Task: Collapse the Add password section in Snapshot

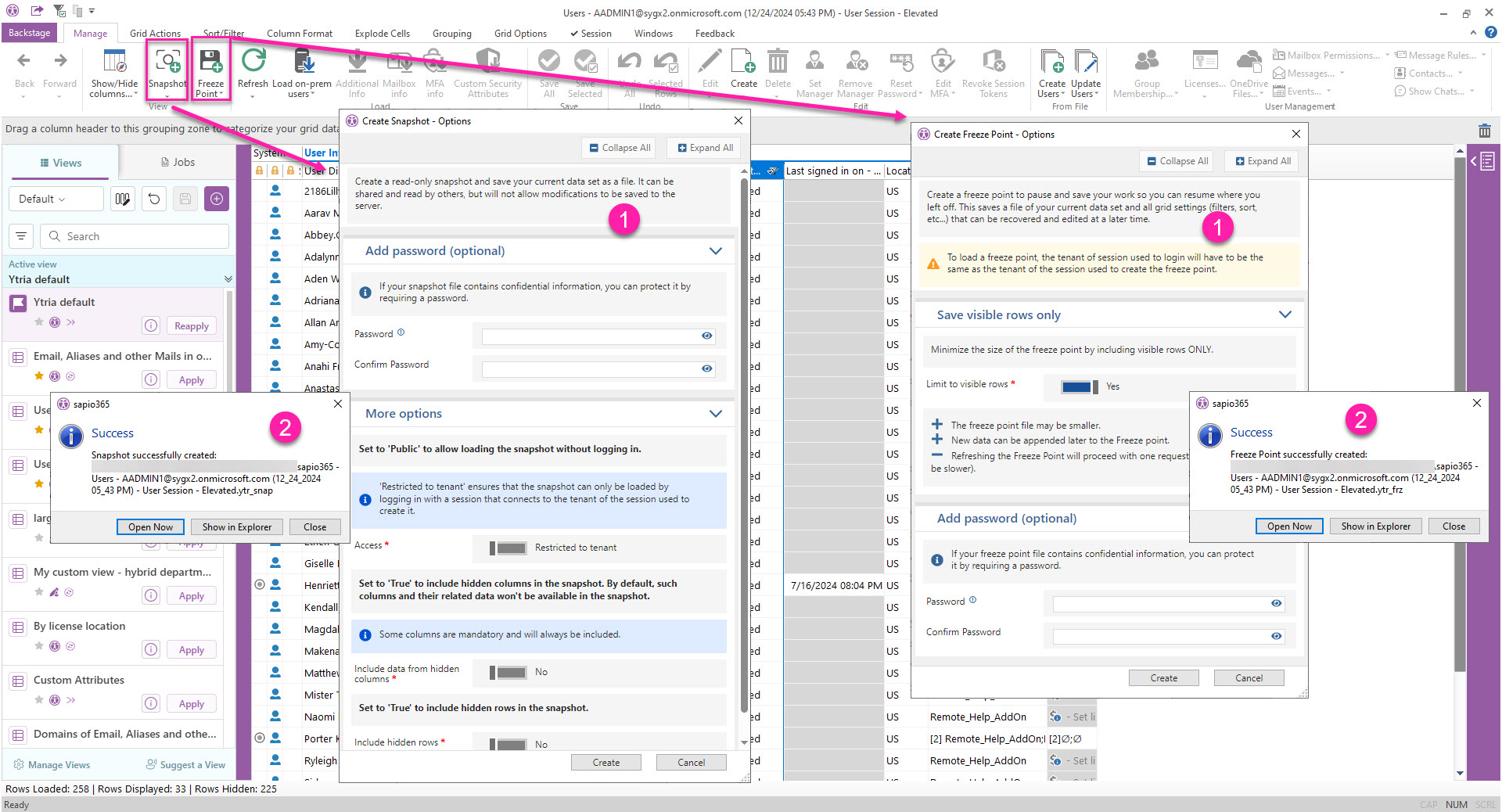Action: click(x=715, y=251)
